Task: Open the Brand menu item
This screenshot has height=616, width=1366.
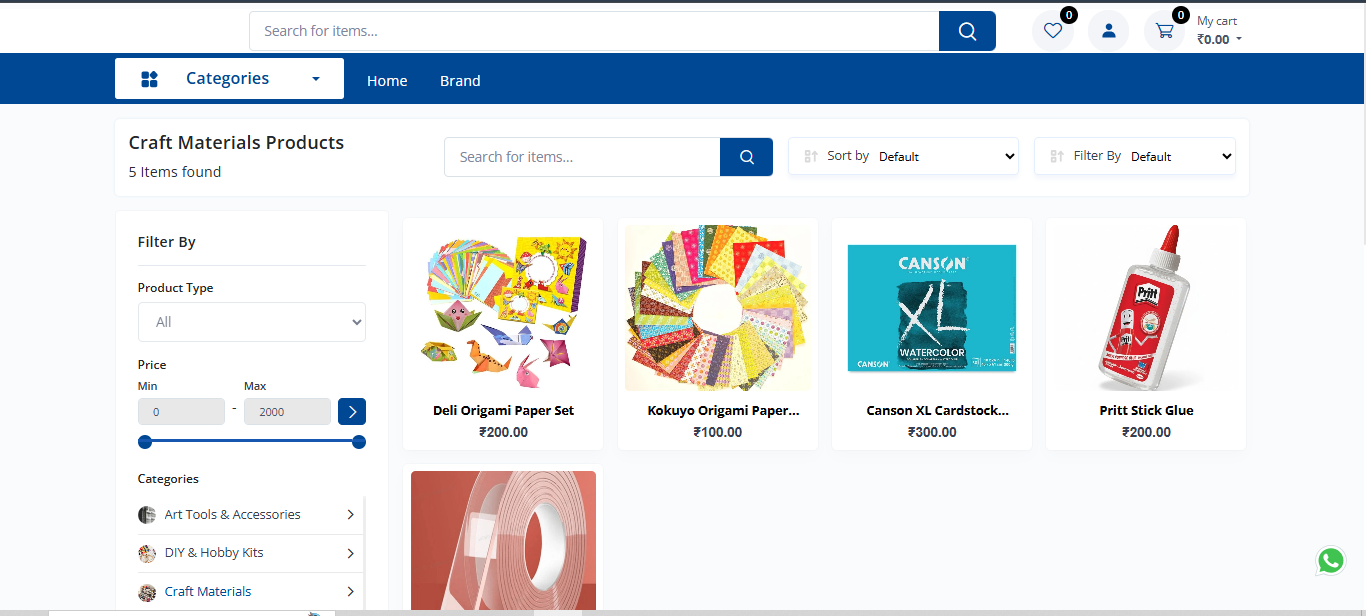Action: point(460,81)
